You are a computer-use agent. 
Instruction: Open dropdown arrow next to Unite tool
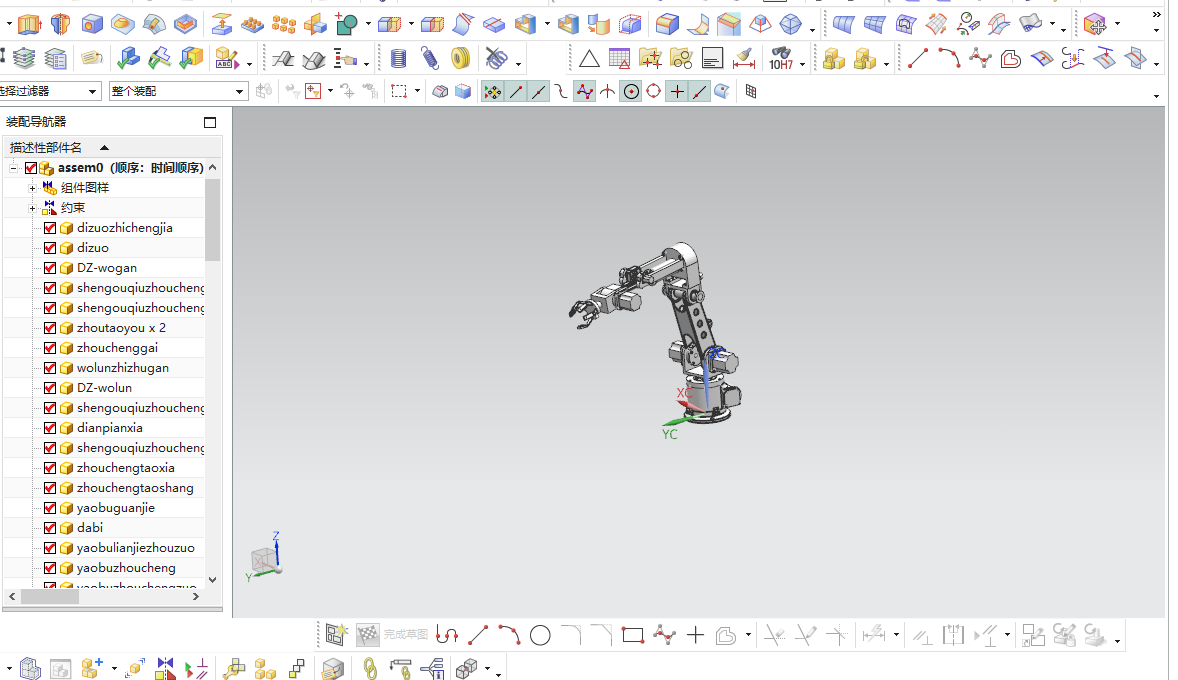coord(367,25)
